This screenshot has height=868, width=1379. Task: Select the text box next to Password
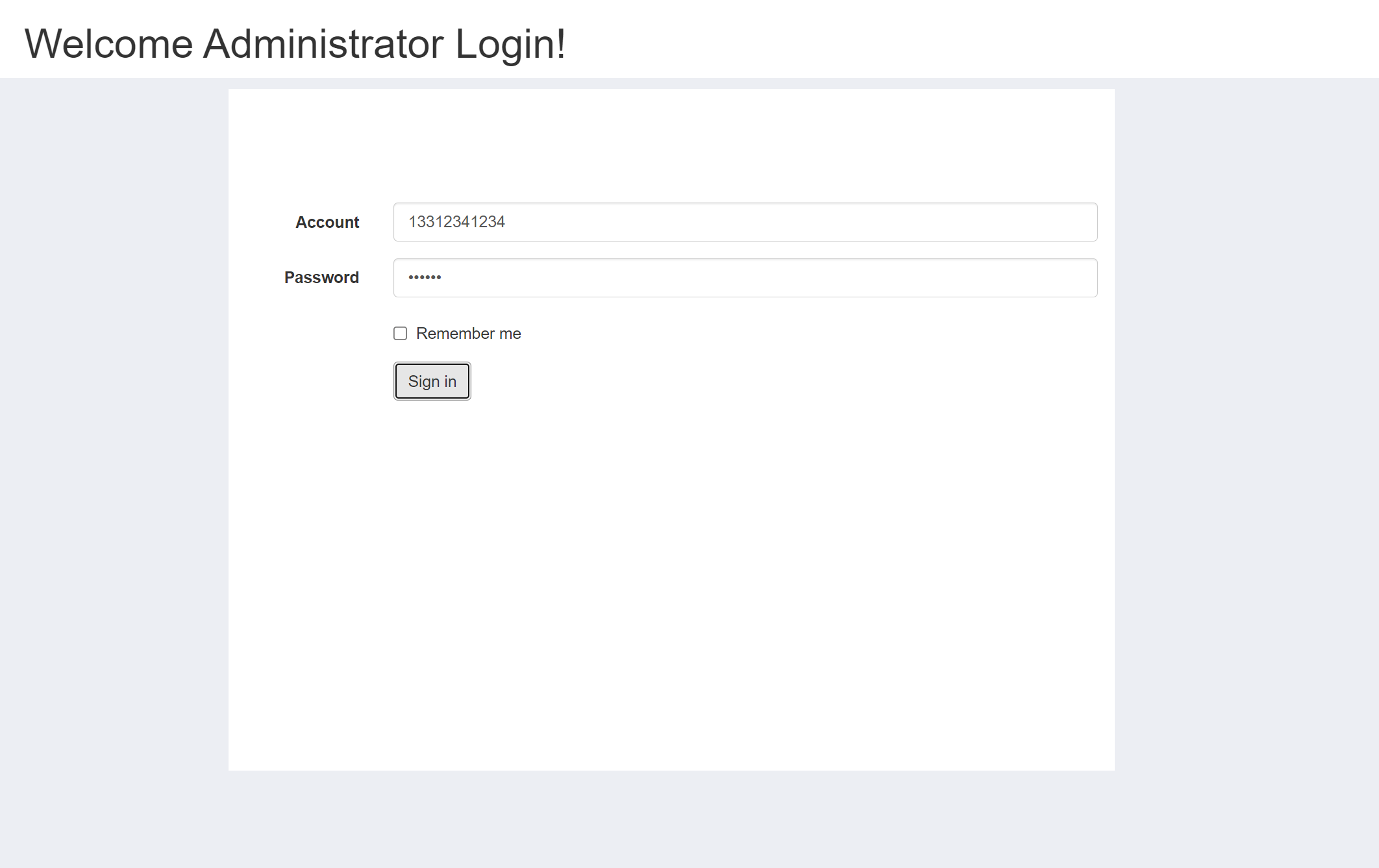point(745,278)
